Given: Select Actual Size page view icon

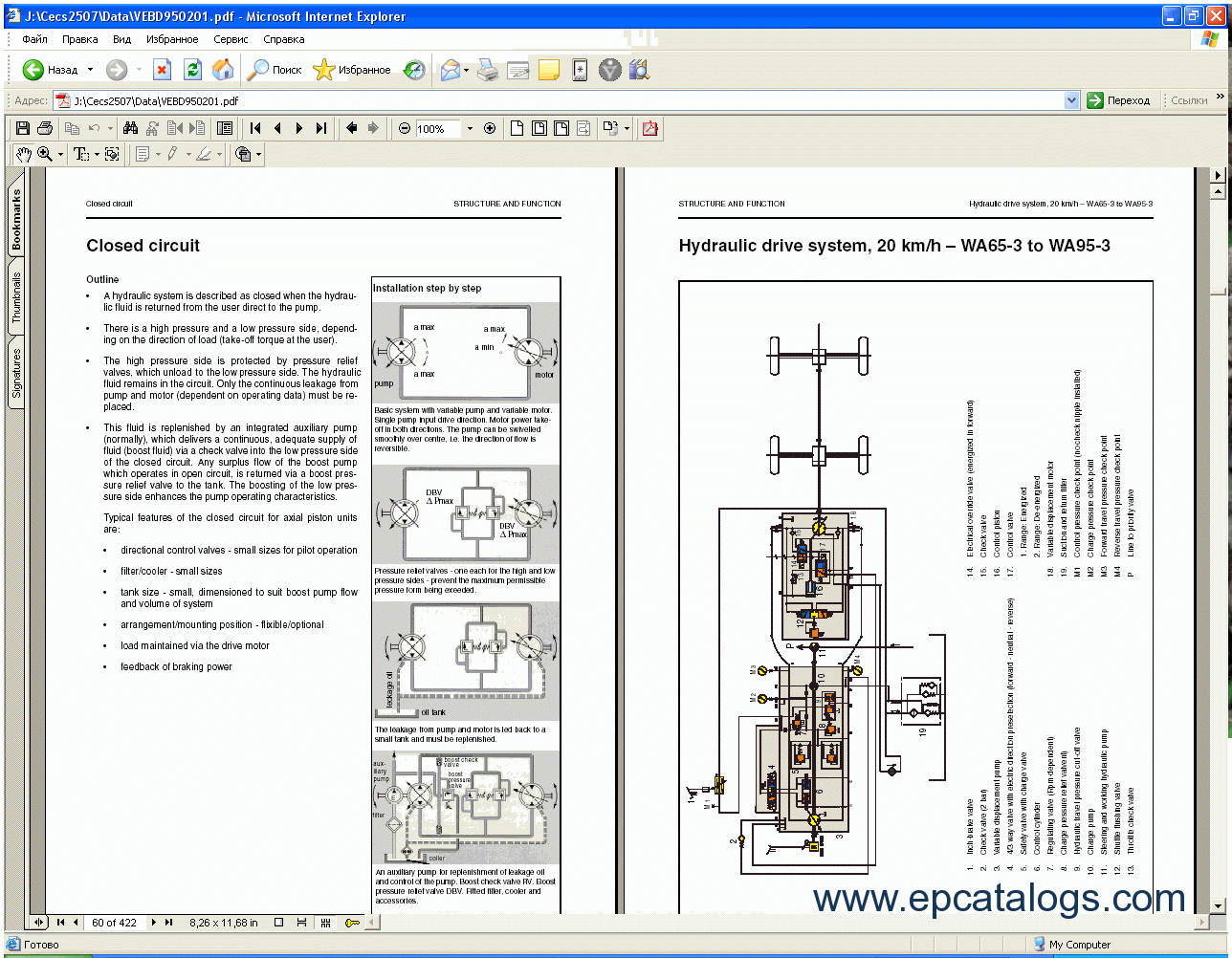Looking at the screenshot, I should (517, 128).
